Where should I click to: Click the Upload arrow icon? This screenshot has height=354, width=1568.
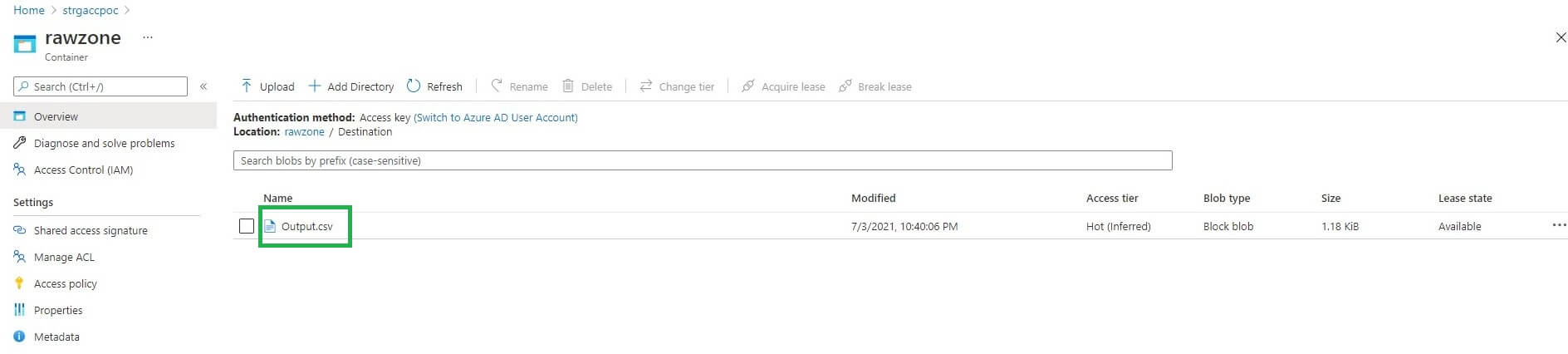pyautogui.click(x=247, y=86)
